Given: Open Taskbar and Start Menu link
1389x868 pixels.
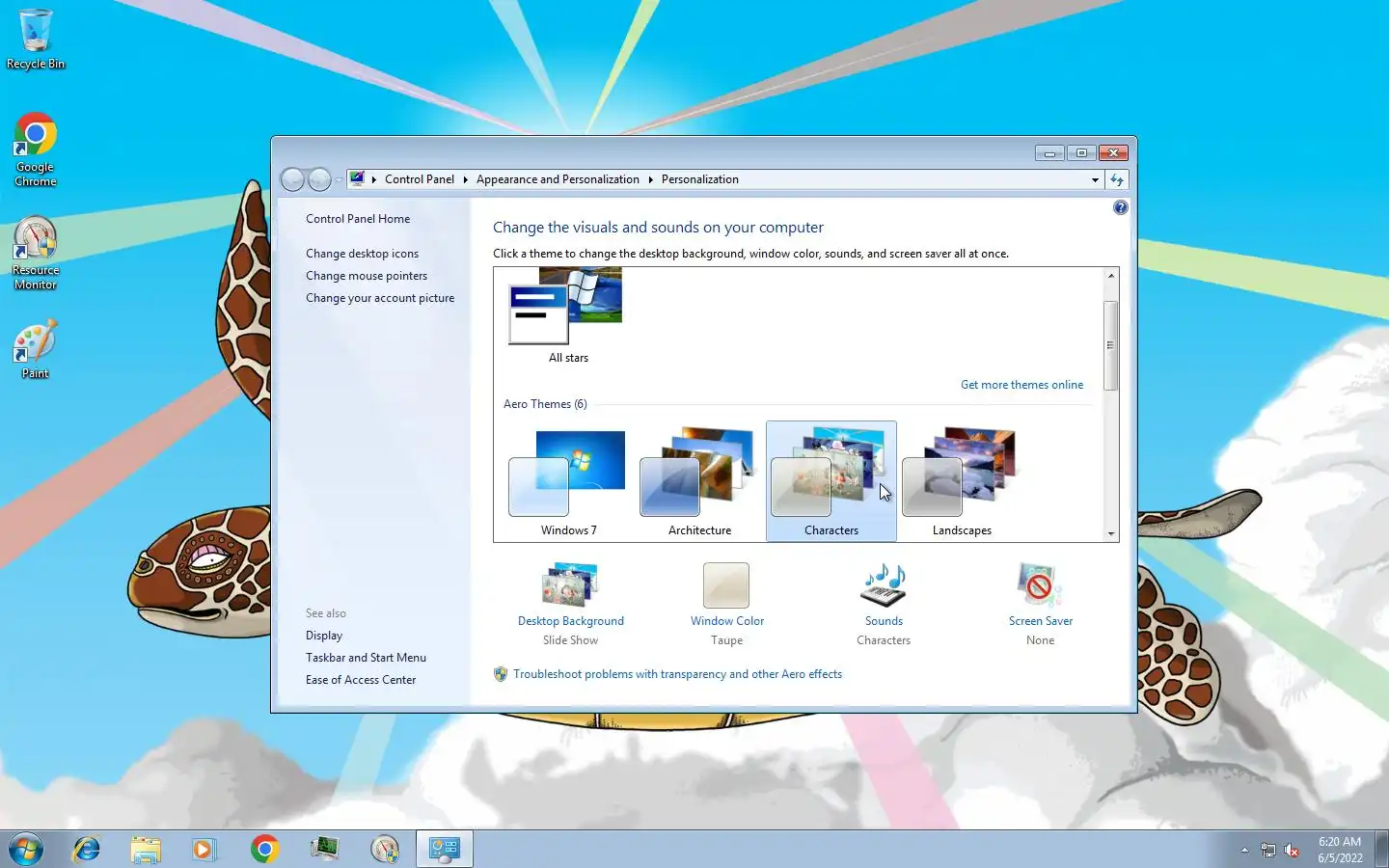Looking at the screenshot, I should [x=366, y=658].
